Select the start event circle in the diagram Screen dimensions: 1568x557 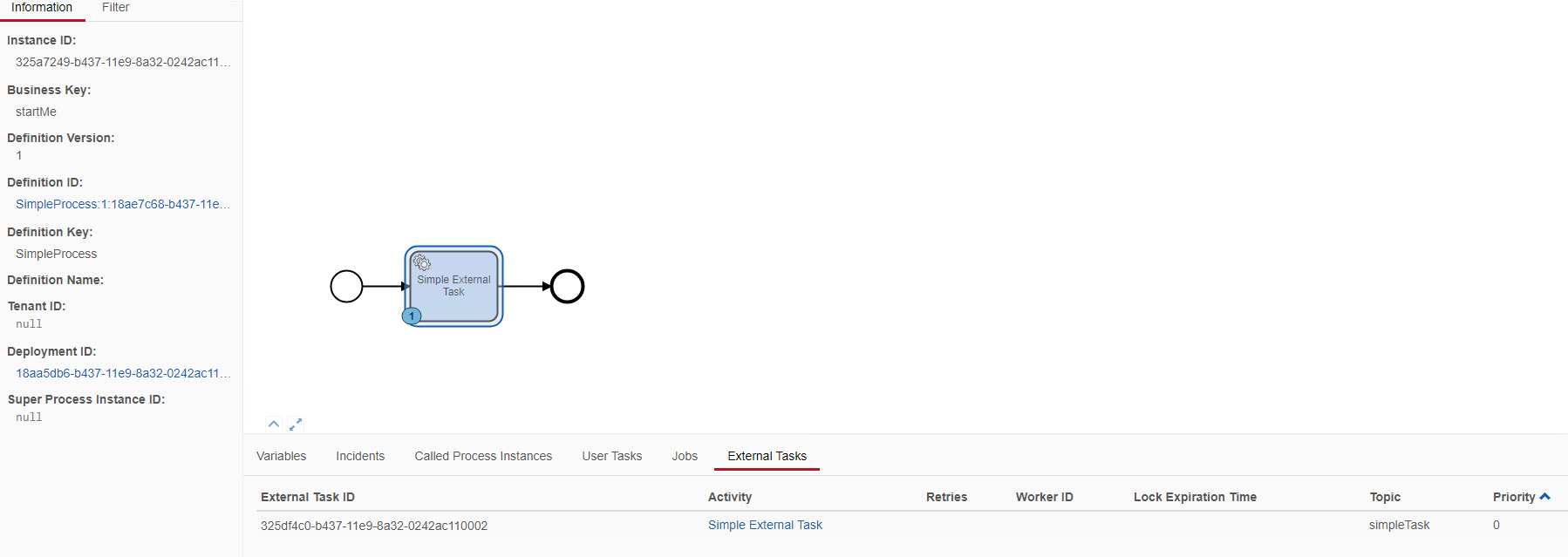pyautogui.click(x=346, y=286)
